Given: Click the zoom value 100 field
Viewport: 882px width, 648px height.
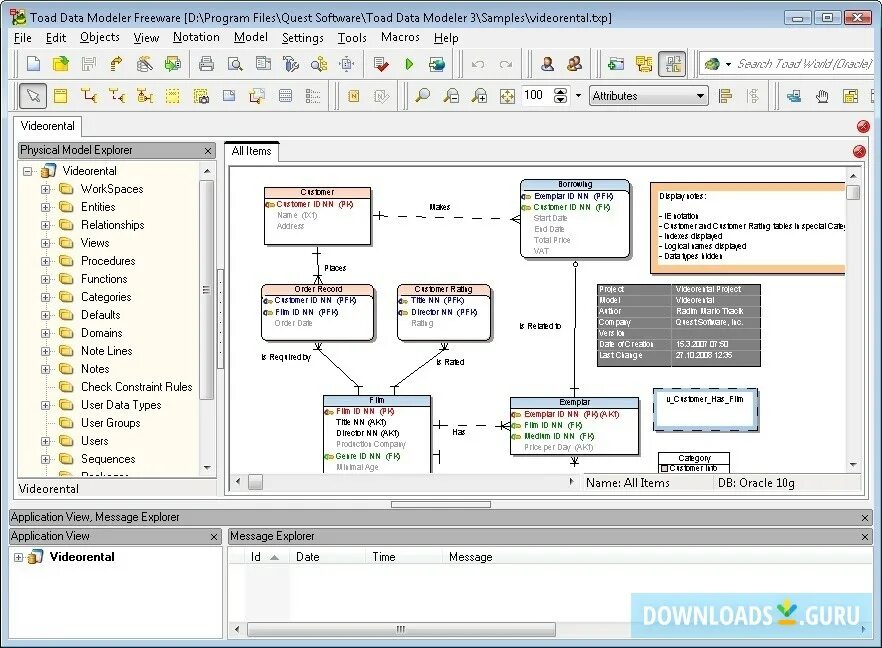Looking at the screenshot, I should coord(534,96).
